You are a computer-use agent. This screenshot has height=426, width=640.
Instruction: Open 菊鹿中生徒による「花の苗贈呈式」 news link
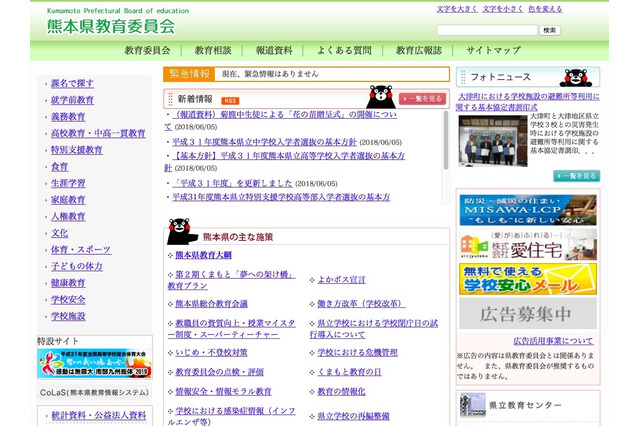(x=284, y=115)
